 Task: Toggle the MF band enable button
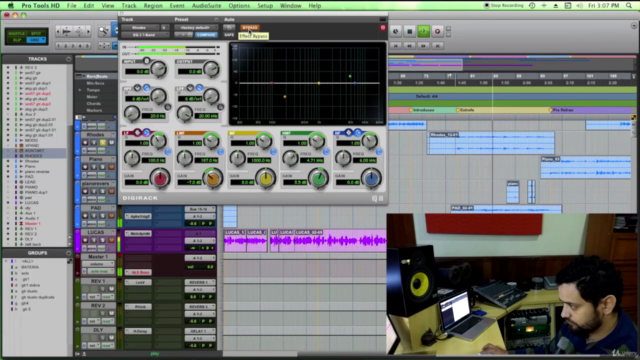[x=273, y=152]
